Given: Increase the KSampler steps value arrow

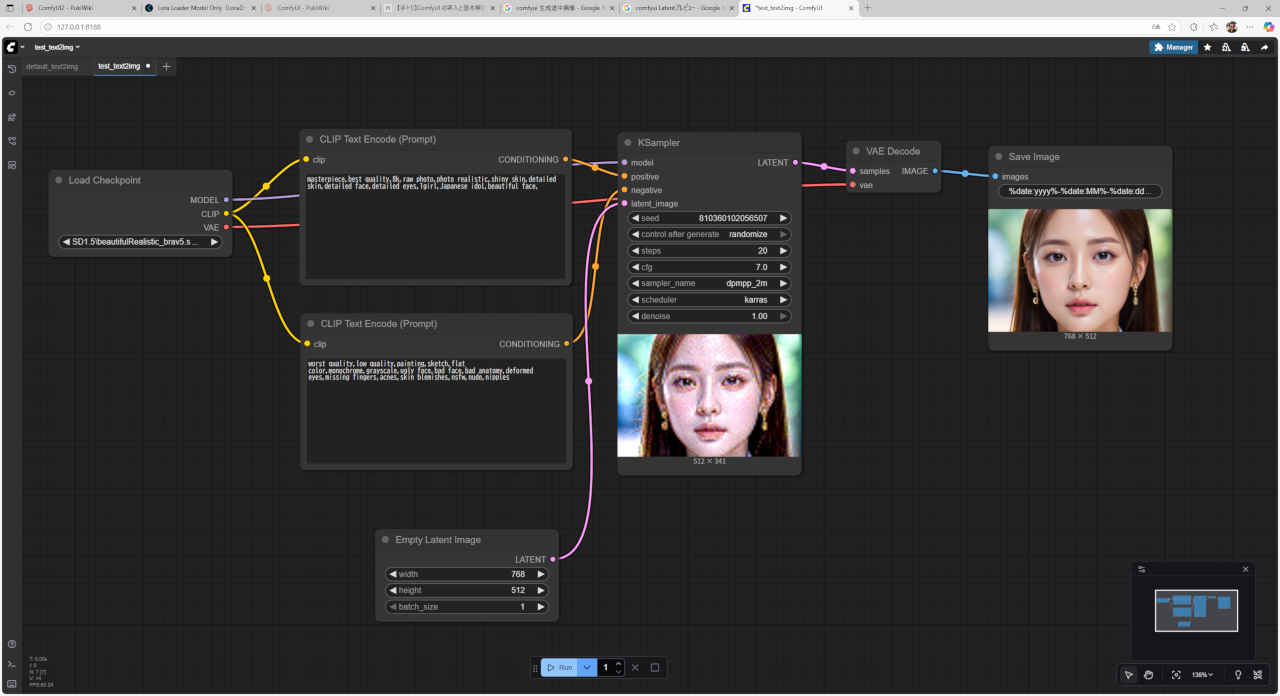Looking at the screenshot, I should (x=783, y=251).
